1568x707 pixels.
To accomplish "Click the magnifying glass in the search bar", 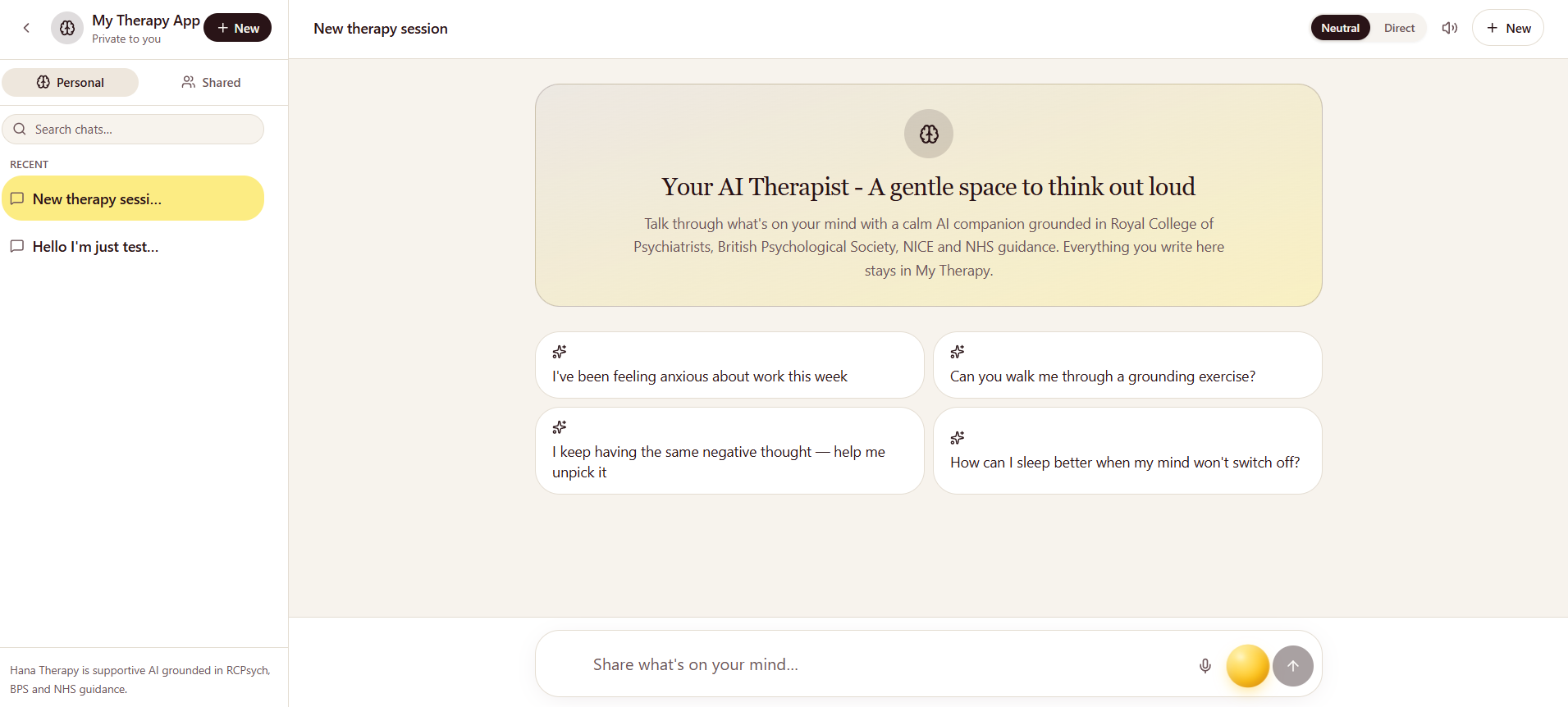I will (x=21, y=129).
